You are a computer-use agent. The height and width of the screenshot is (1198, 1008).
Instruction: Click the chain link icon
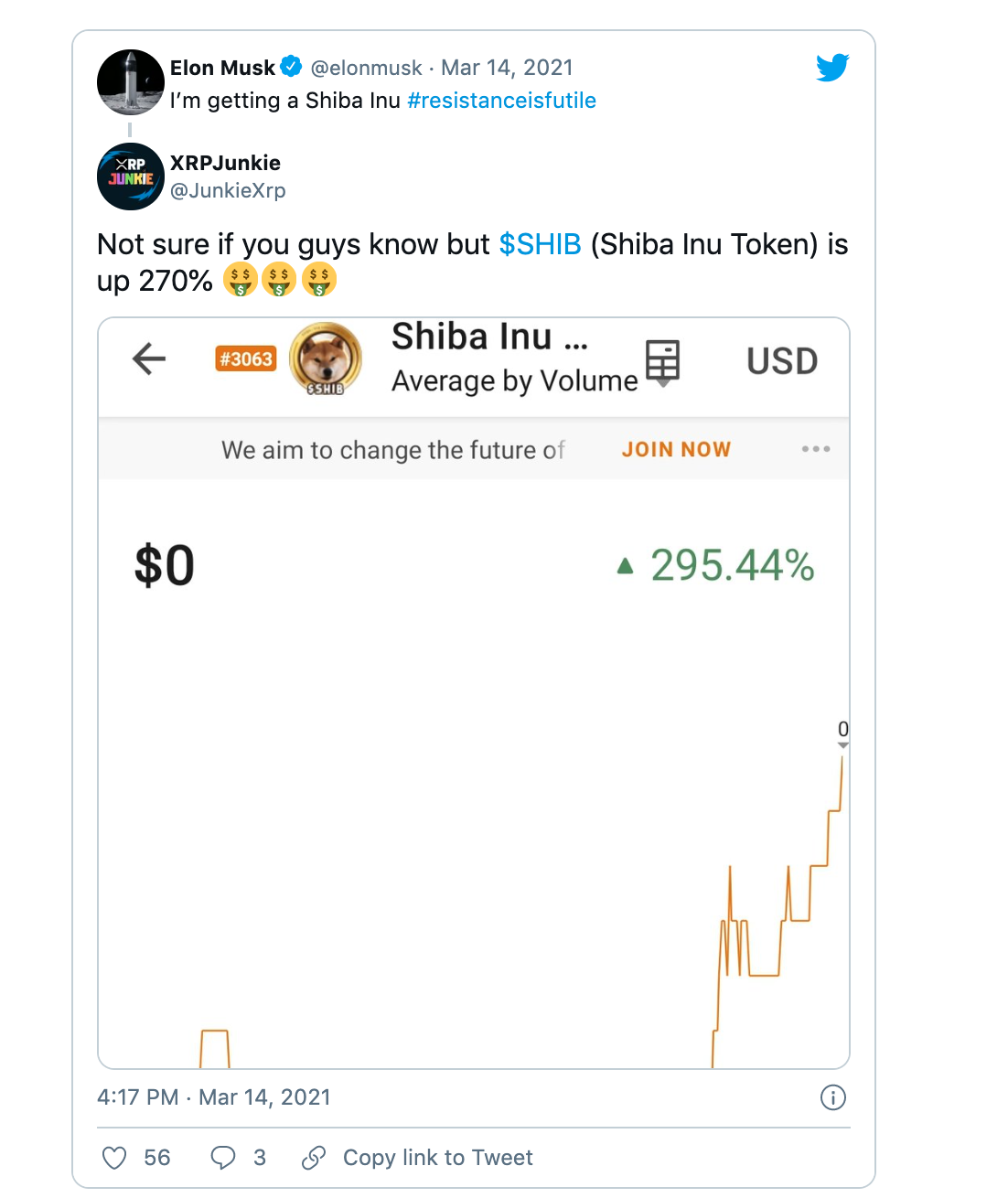pyautogui.click(x=313, y=1158)
